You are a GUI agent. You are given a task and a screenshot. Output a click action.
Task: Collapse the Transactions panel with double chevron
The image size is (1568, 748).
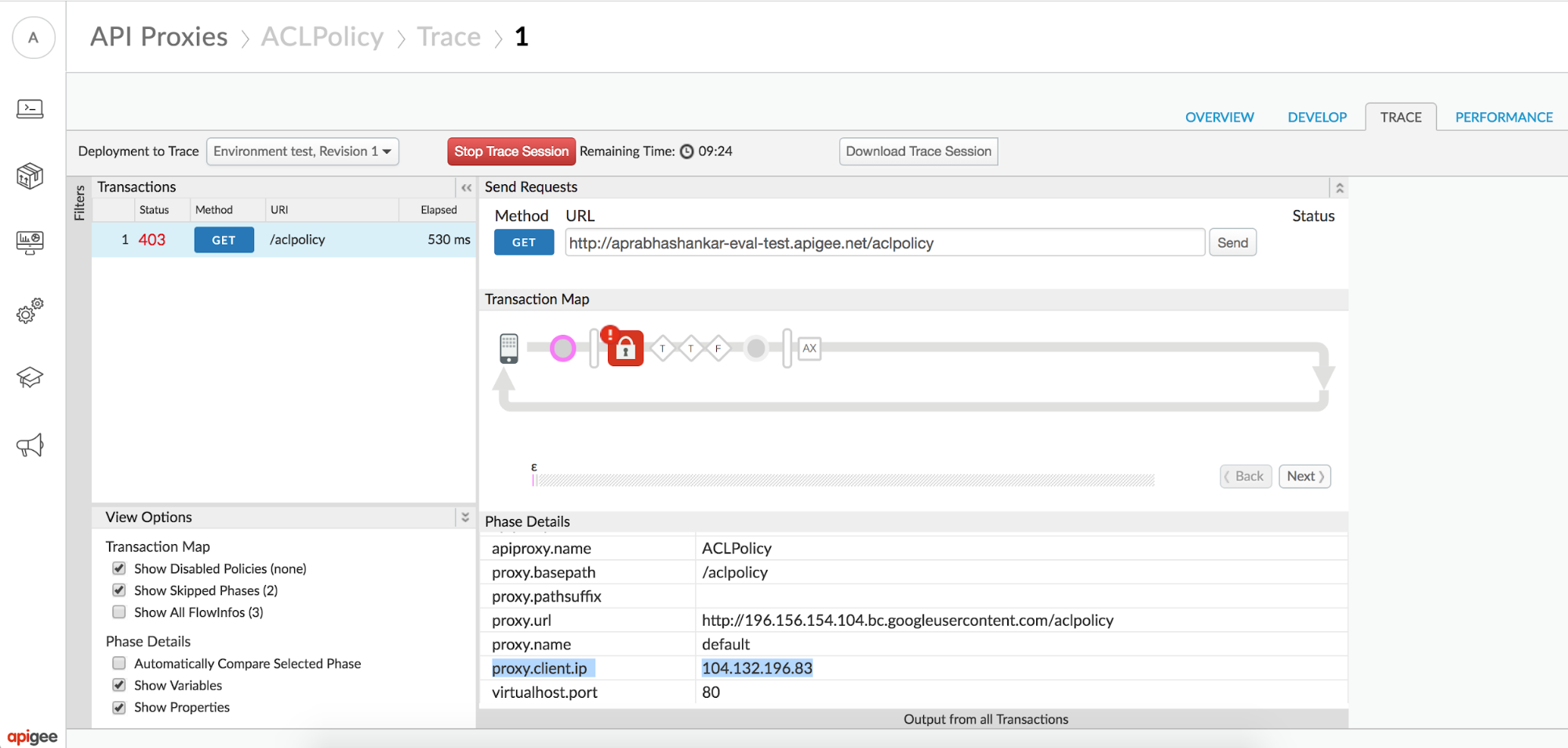(466, 187)
